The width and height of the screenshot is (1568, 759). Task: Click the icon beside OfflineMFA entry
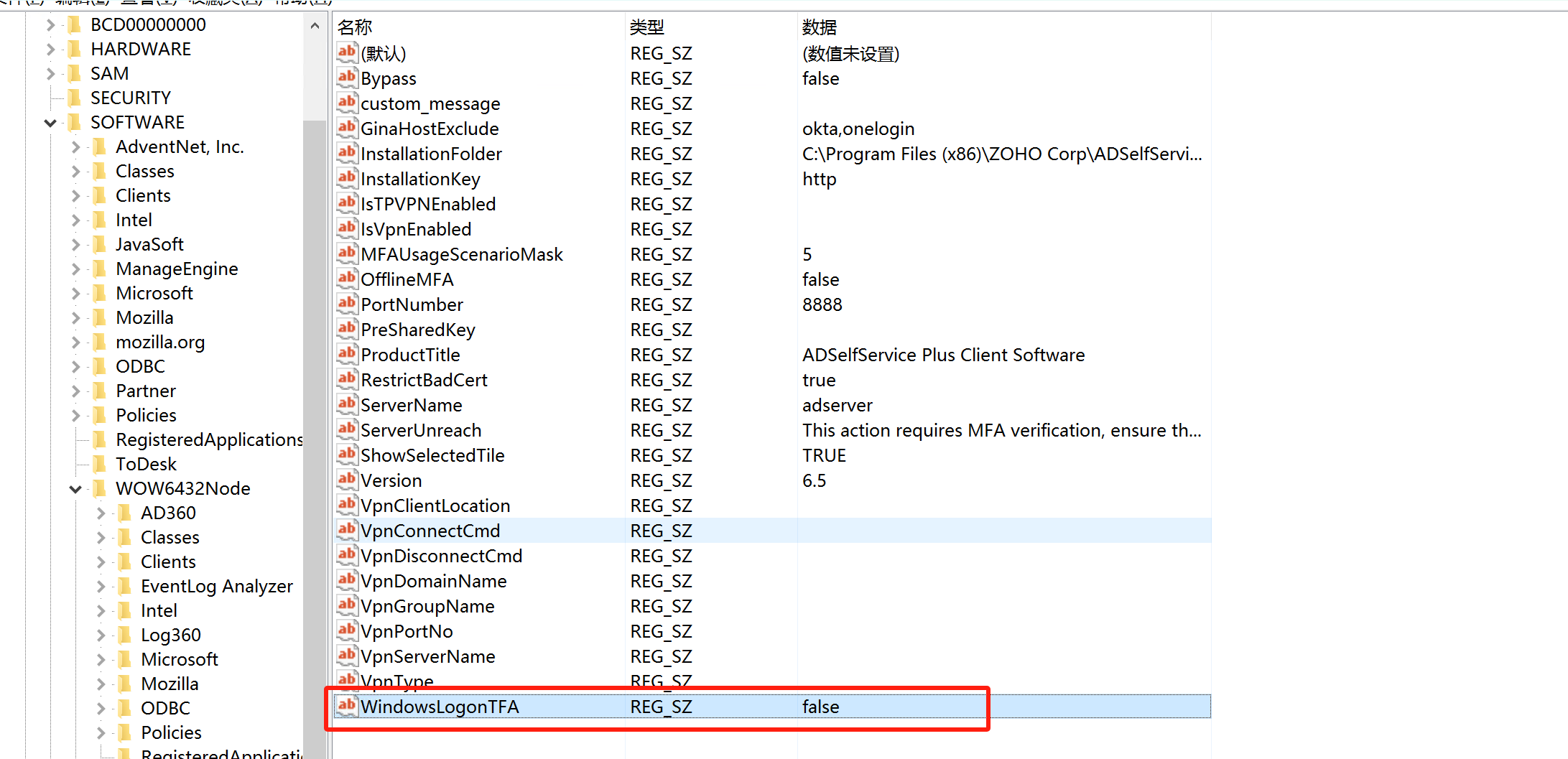point(347,279)
